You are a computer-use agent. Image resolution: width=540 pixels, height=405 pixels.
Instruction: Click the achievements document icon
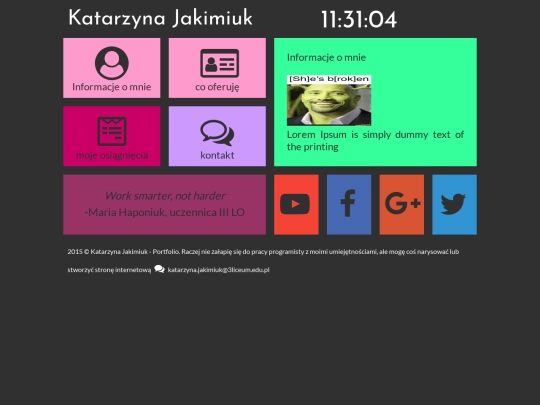coord(112,131)
